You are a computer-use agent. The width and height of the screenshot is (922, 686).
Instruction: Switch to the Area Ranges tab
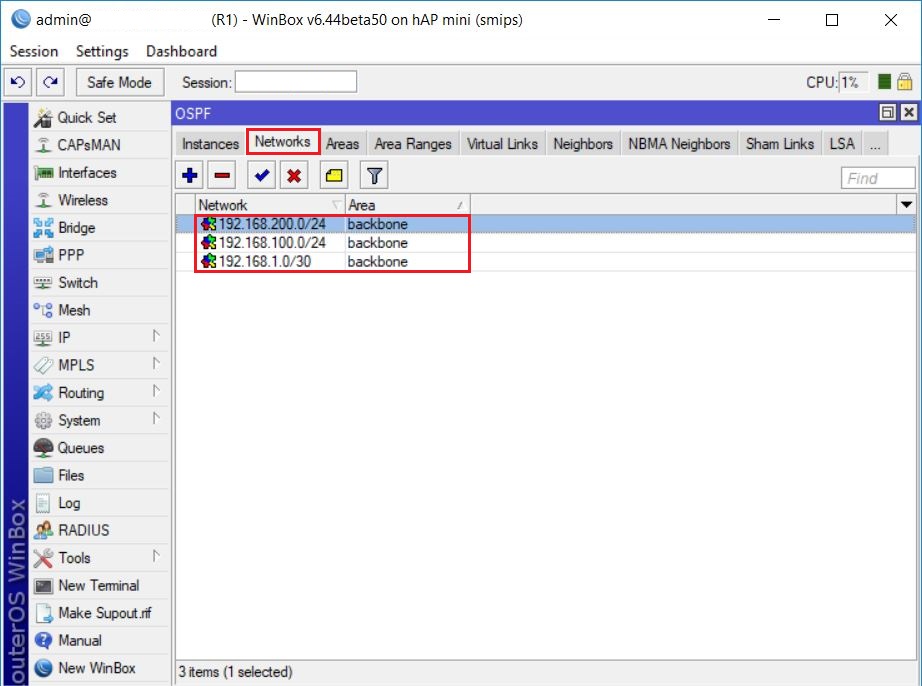[x=413, y=144]
